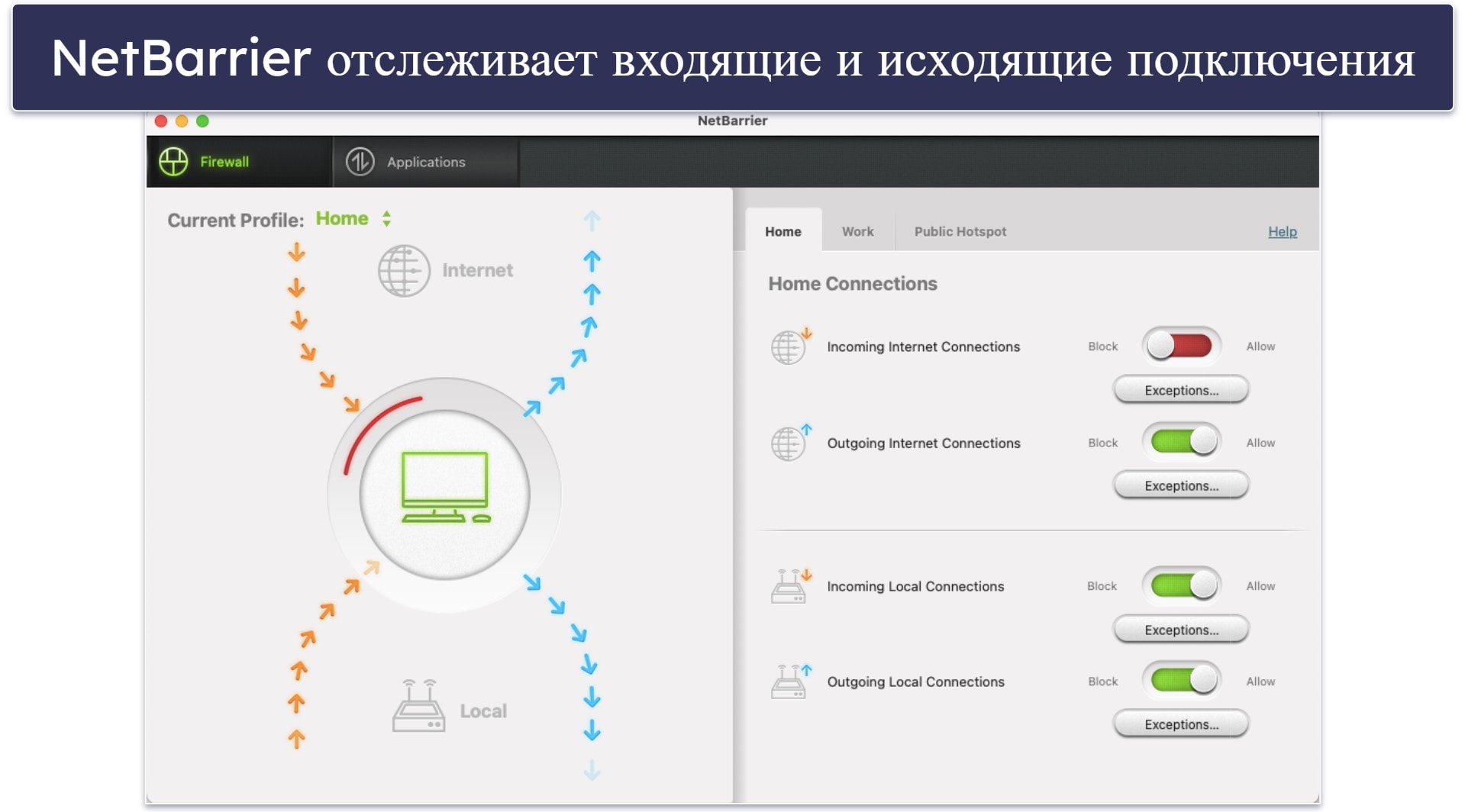Screen dimensions: 1465x812
Task: Click Allow label for Incoming Local Connections
Action: (x=1260, y=586)
